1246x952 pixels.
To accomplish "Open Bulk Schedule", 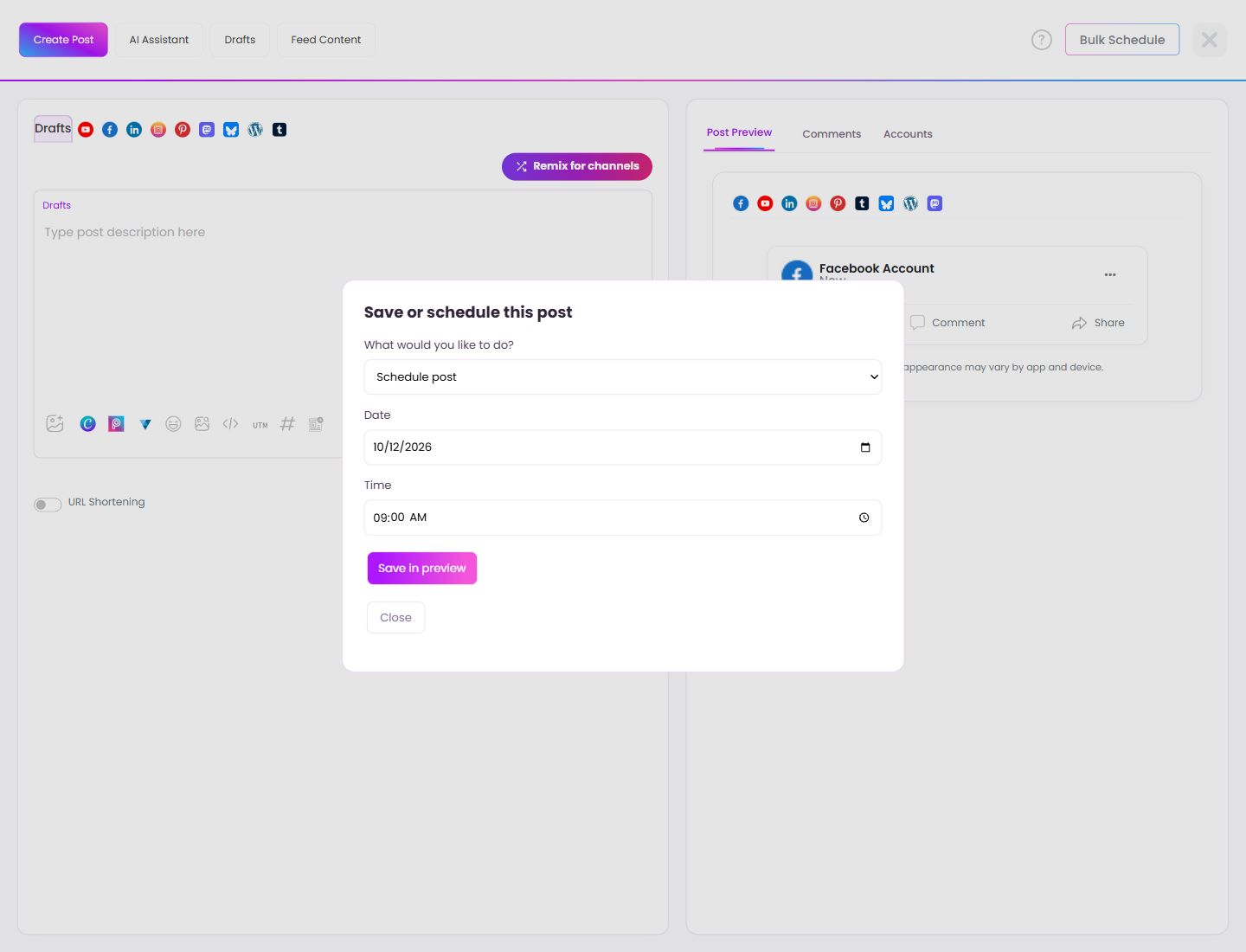I will click(1122, 40).
